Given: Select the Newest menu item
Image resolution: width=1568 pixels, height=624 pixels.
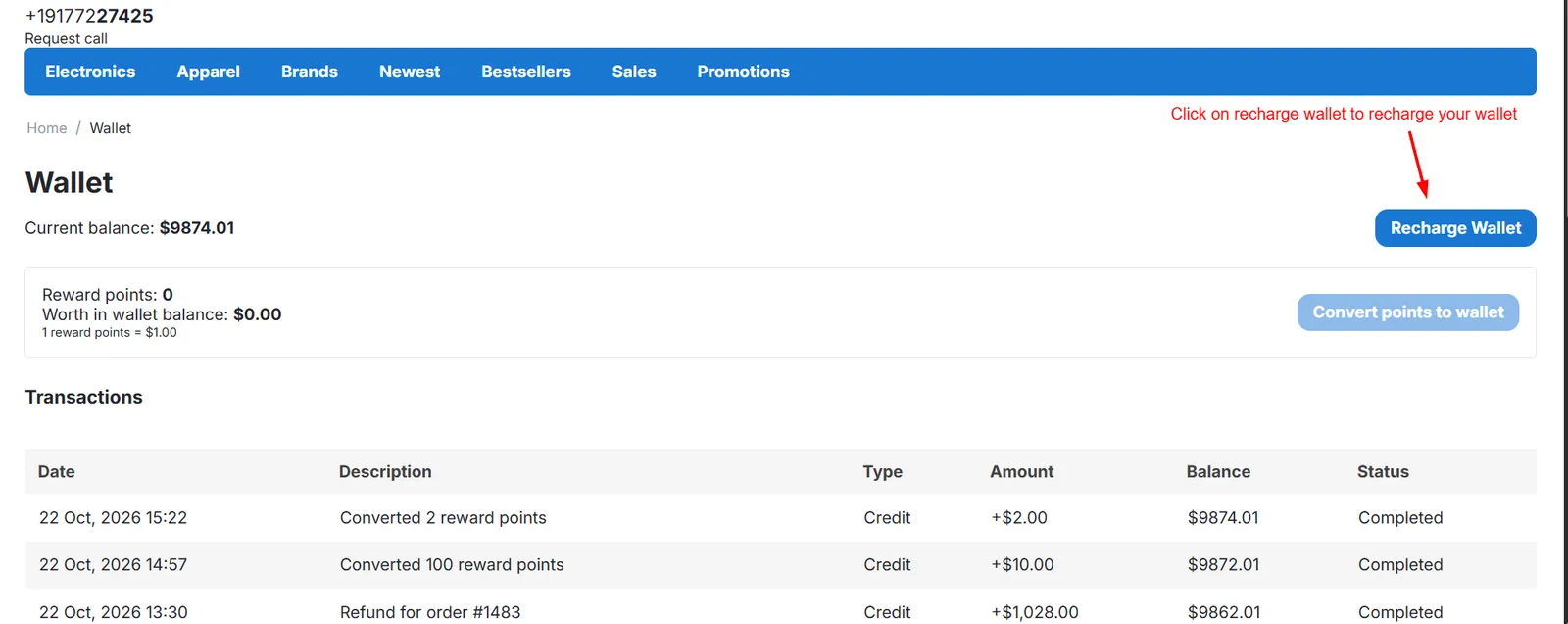Looking at the screenshot, I should (x=410, y=72).
